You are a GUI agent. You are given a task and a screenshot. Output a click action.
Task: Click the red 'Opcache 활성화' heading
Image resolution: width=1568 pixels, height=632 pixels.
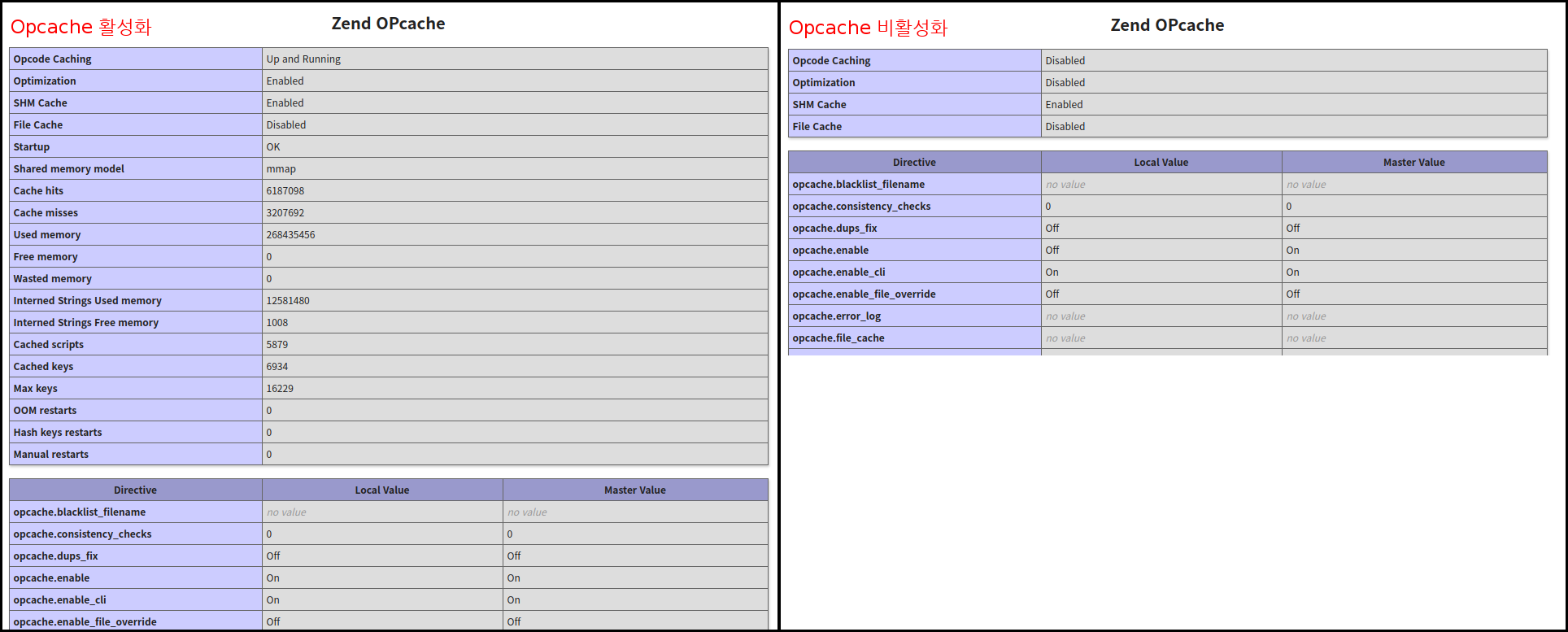81,27
